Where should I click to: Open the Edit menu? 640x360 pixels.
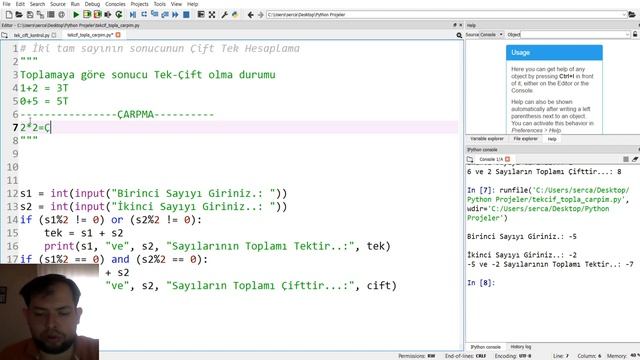[x=20, y=4]
